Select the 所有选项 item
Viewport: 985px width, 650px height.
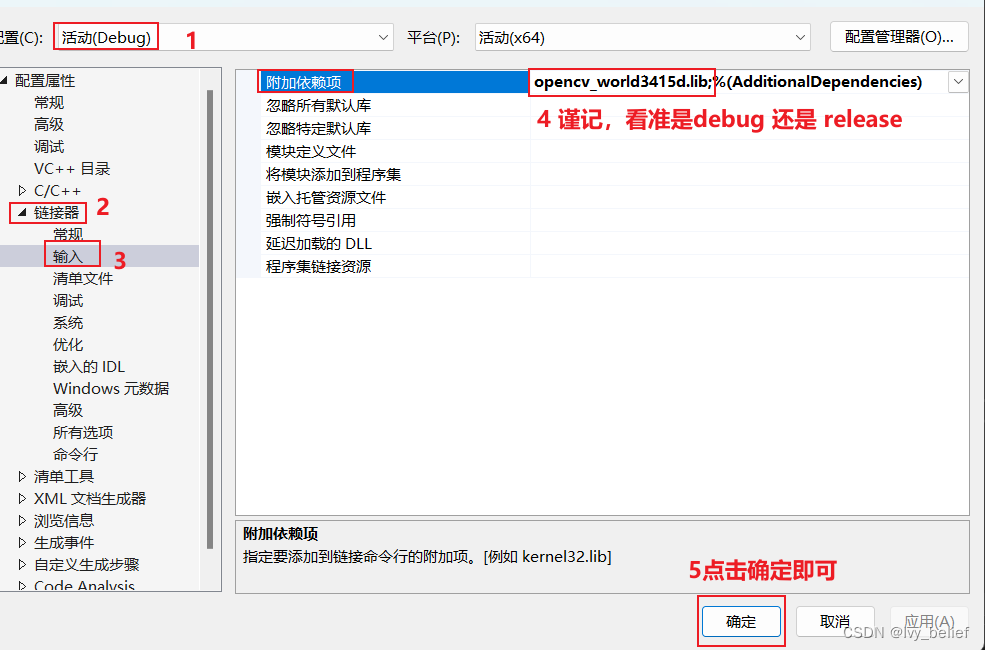(83, 432)
